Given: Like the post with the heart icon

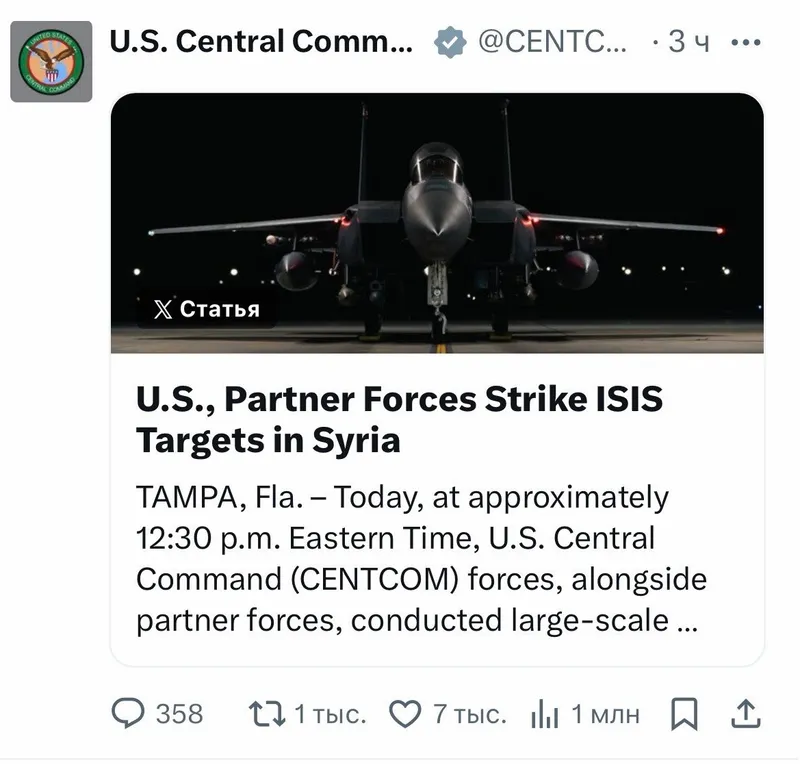Looking at the screenshot, I should point(404,714).
